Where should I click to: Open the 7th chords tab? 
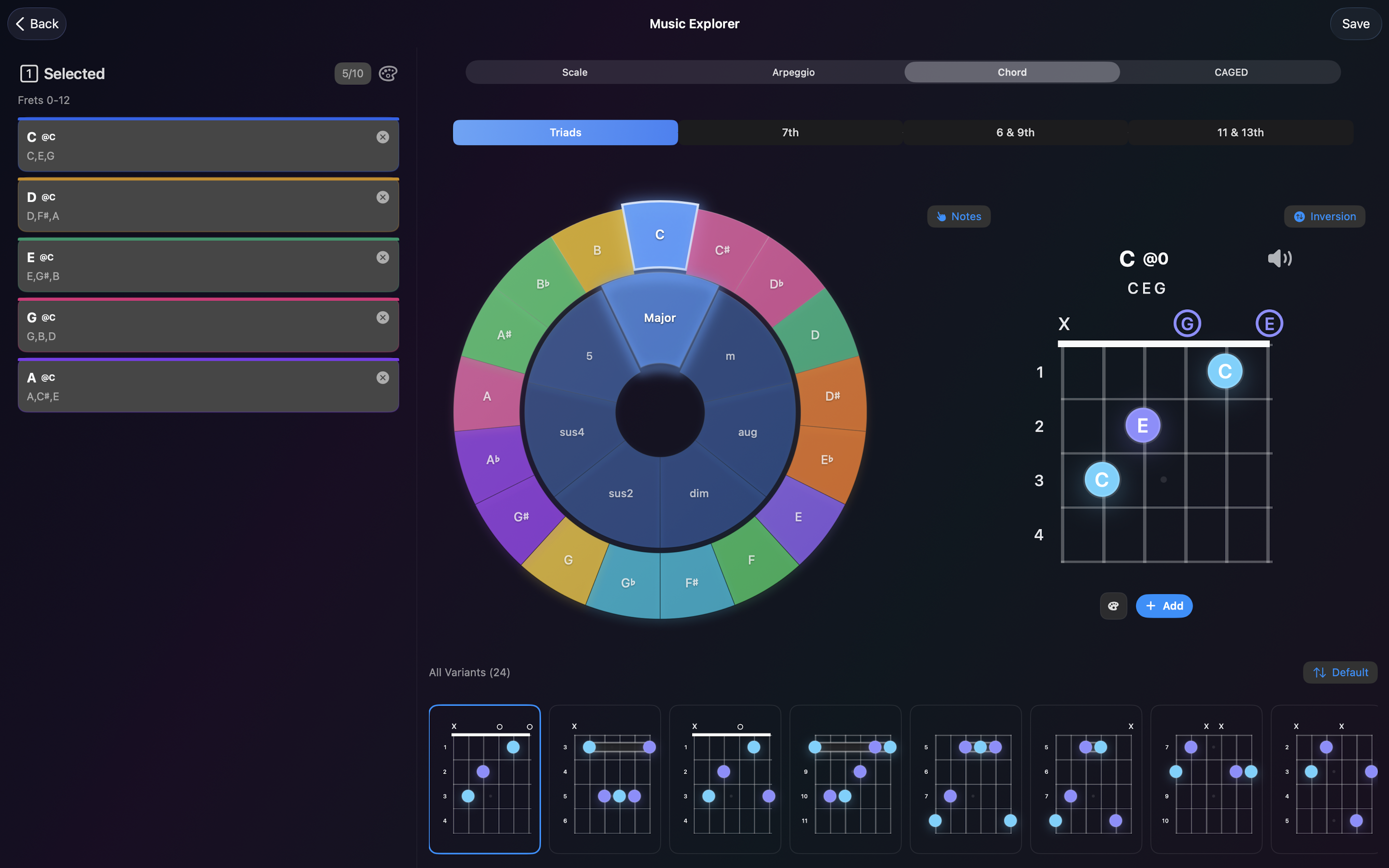[x=790, y=133]
